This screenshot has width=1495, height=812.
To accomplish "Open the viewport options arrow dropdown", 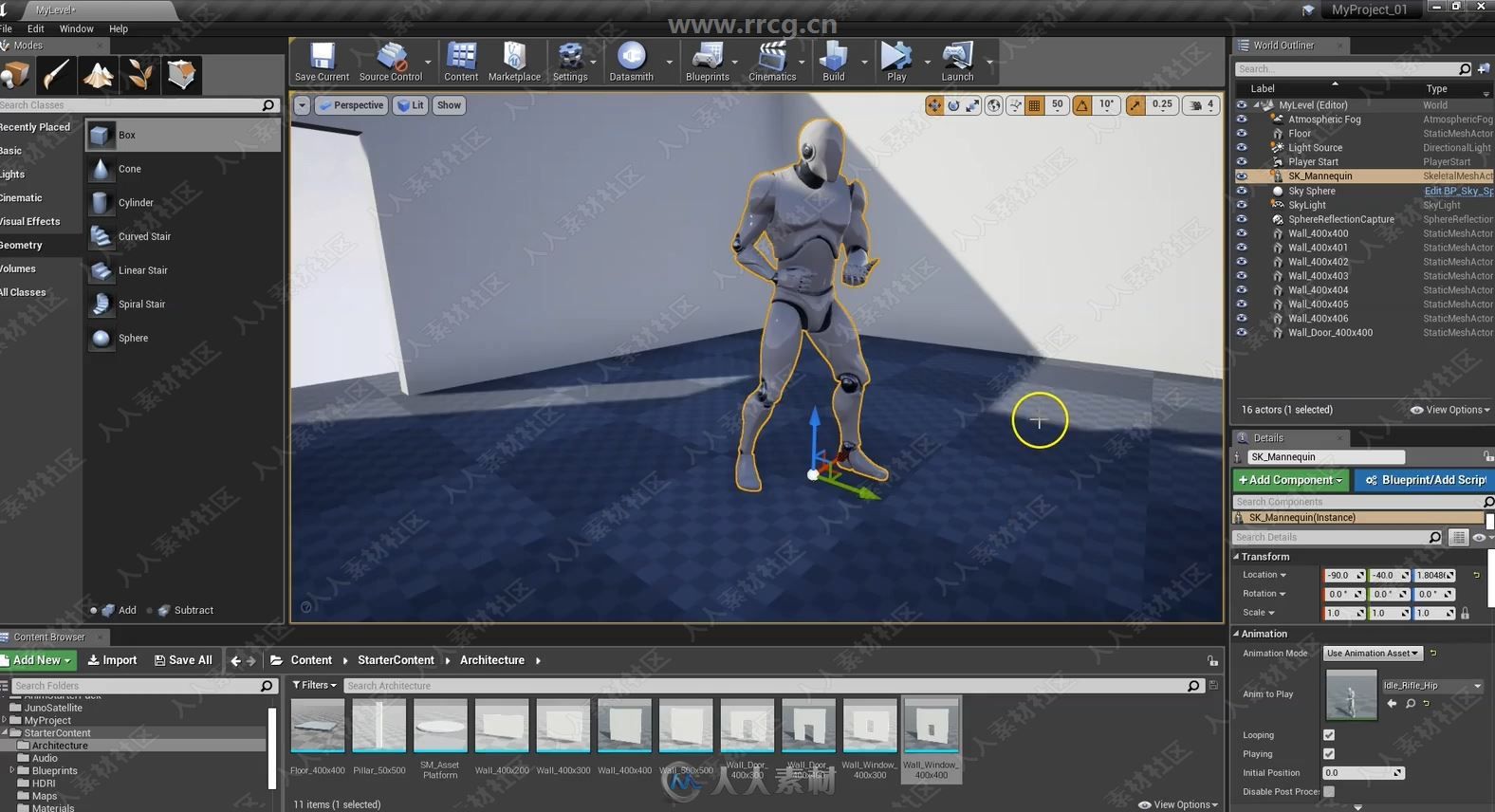I will tap(302, 105).
